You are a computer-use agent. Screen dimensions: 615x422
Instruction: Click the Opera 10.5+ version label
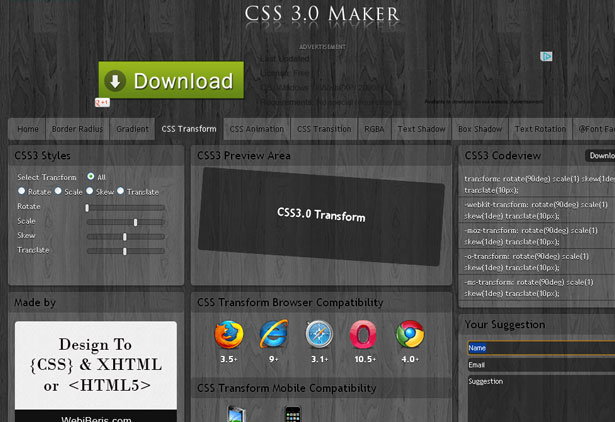tap(365, 359)
